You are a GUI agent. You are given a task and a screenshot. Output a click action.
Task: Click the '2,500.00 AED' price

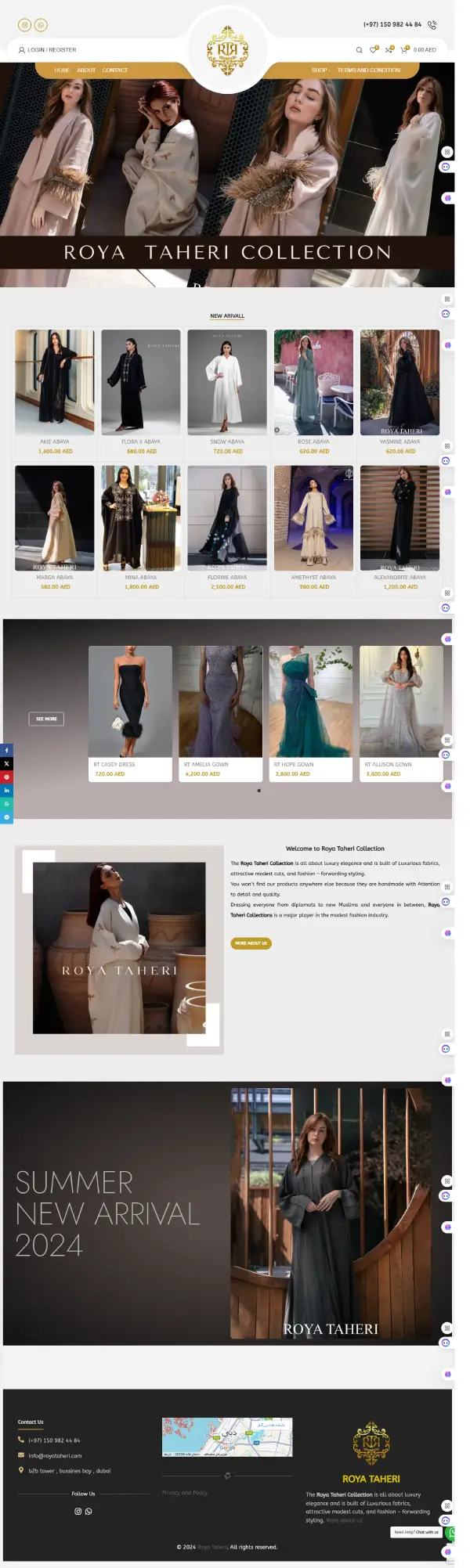tap(228, 587)
